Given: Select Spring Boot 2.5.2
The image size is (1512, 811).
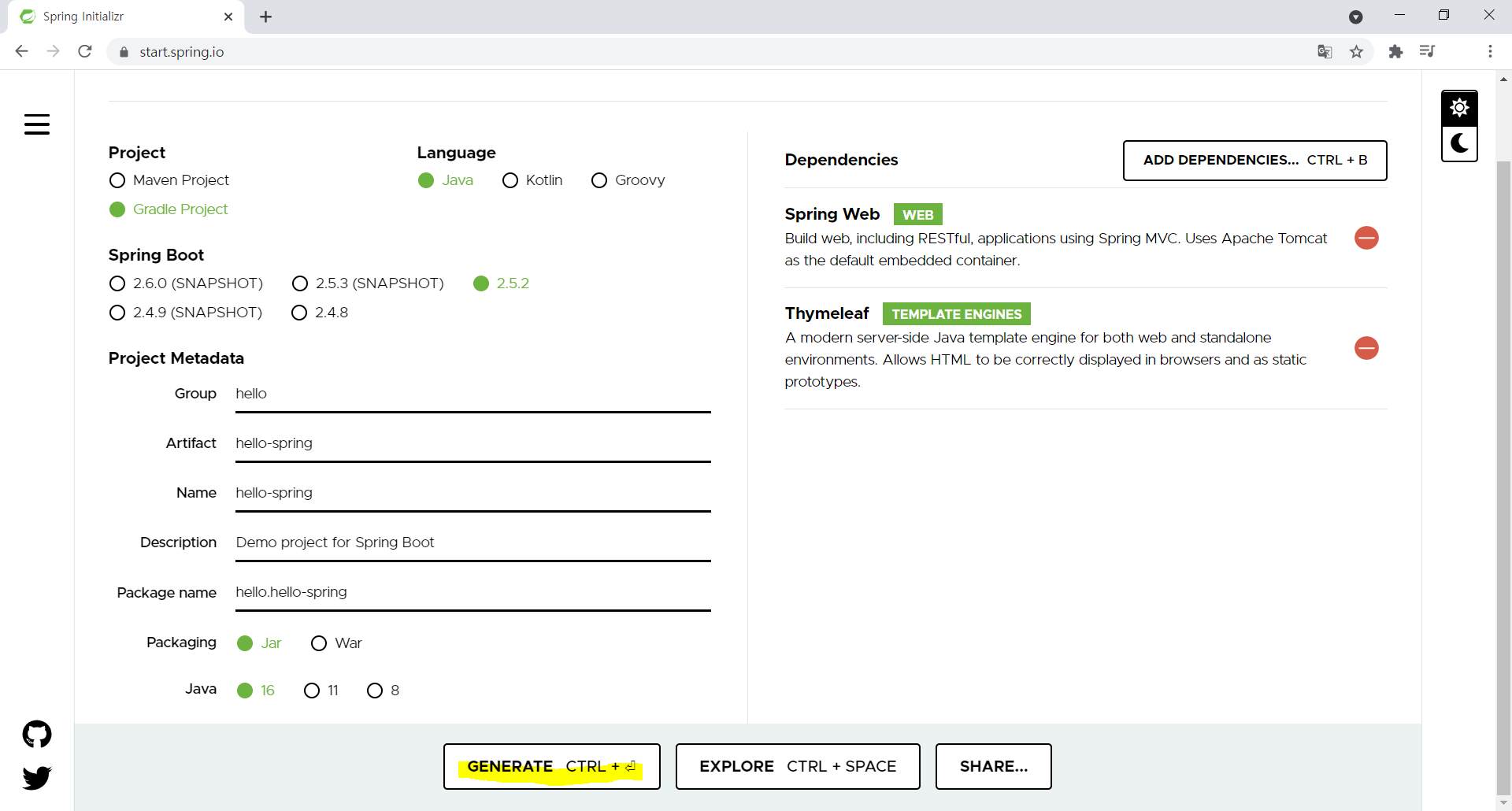Looking at the screenshot, I should 501,283.
